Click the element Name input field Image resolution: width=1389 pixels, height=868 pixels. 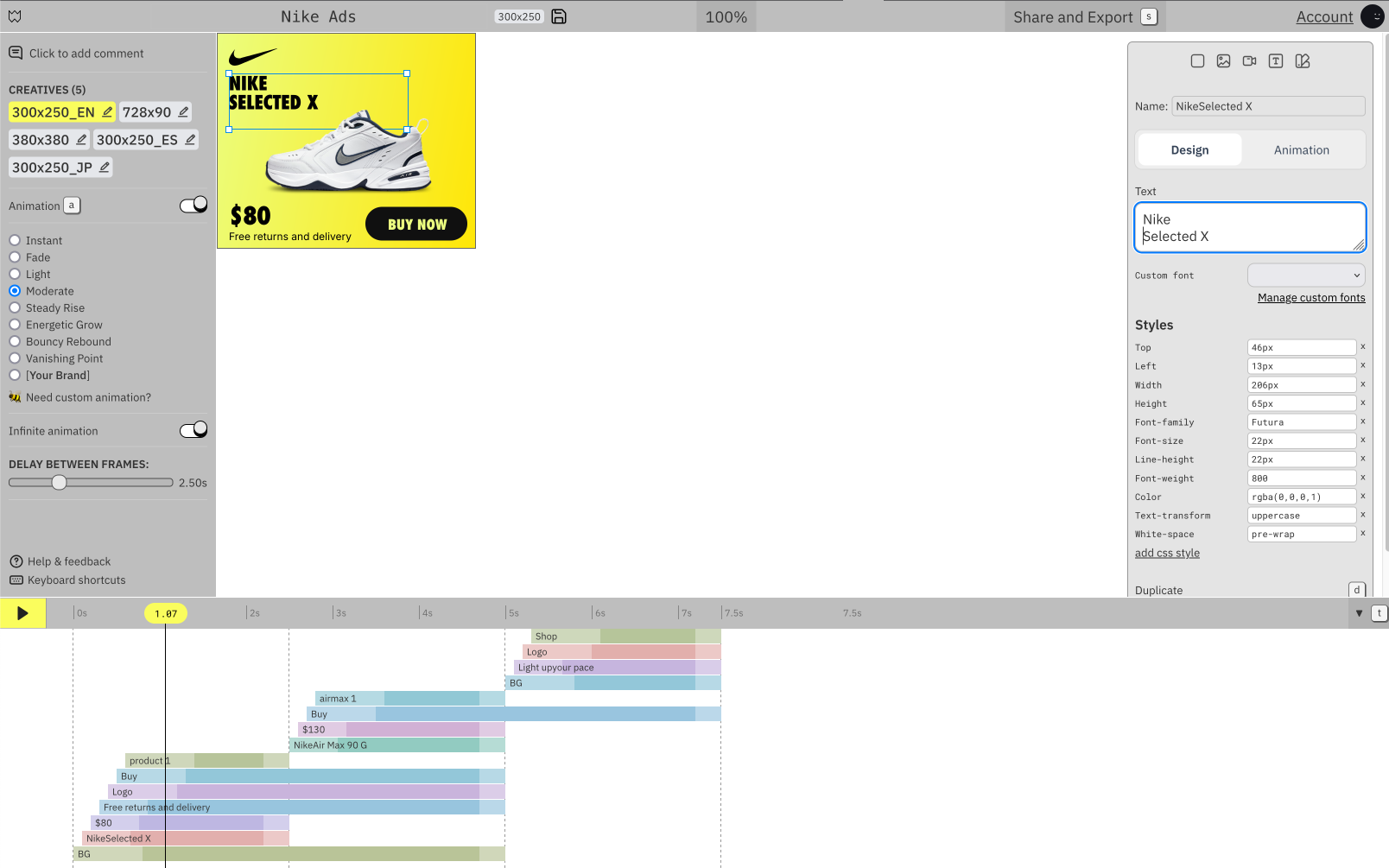[1268, 106]
